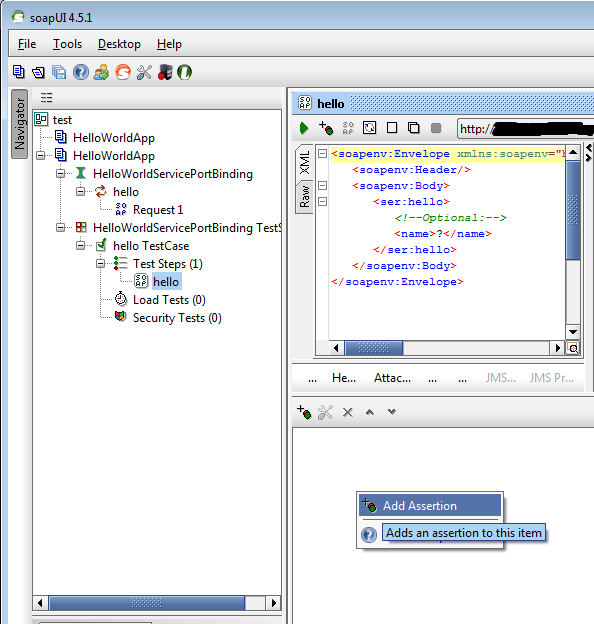Click XML editor vertical scrollbar thumb
The image size is (594, 624).
[x=573, y=210]
